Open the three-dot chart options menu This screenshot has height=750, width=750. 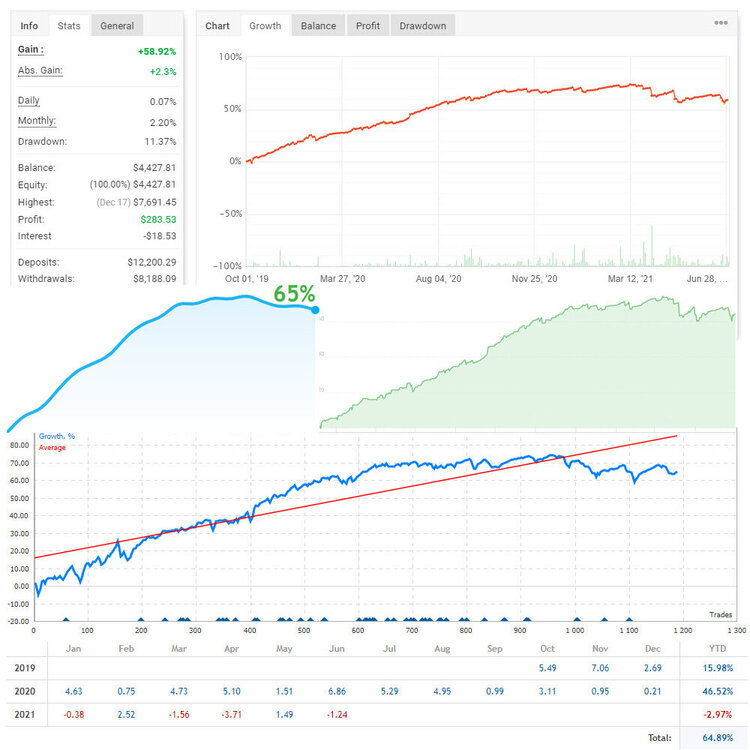pyautogui.click(x=720, y=23)
